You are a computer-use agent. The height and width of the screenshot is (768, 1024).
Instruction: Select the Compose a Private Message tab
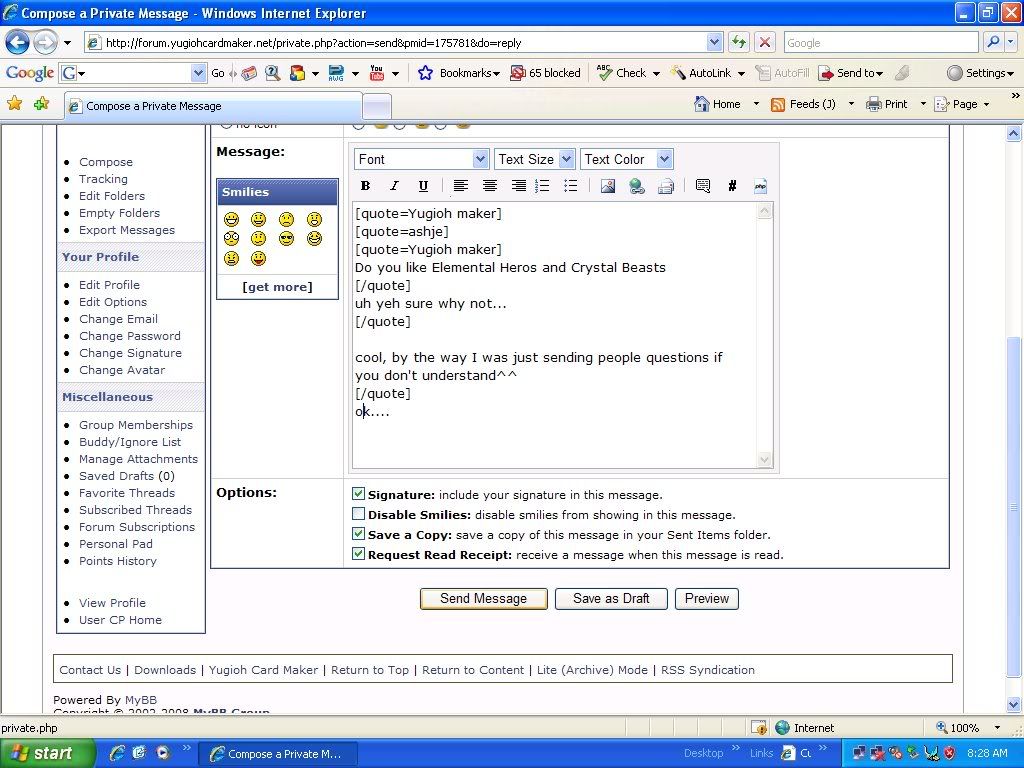tap(212, 106)
